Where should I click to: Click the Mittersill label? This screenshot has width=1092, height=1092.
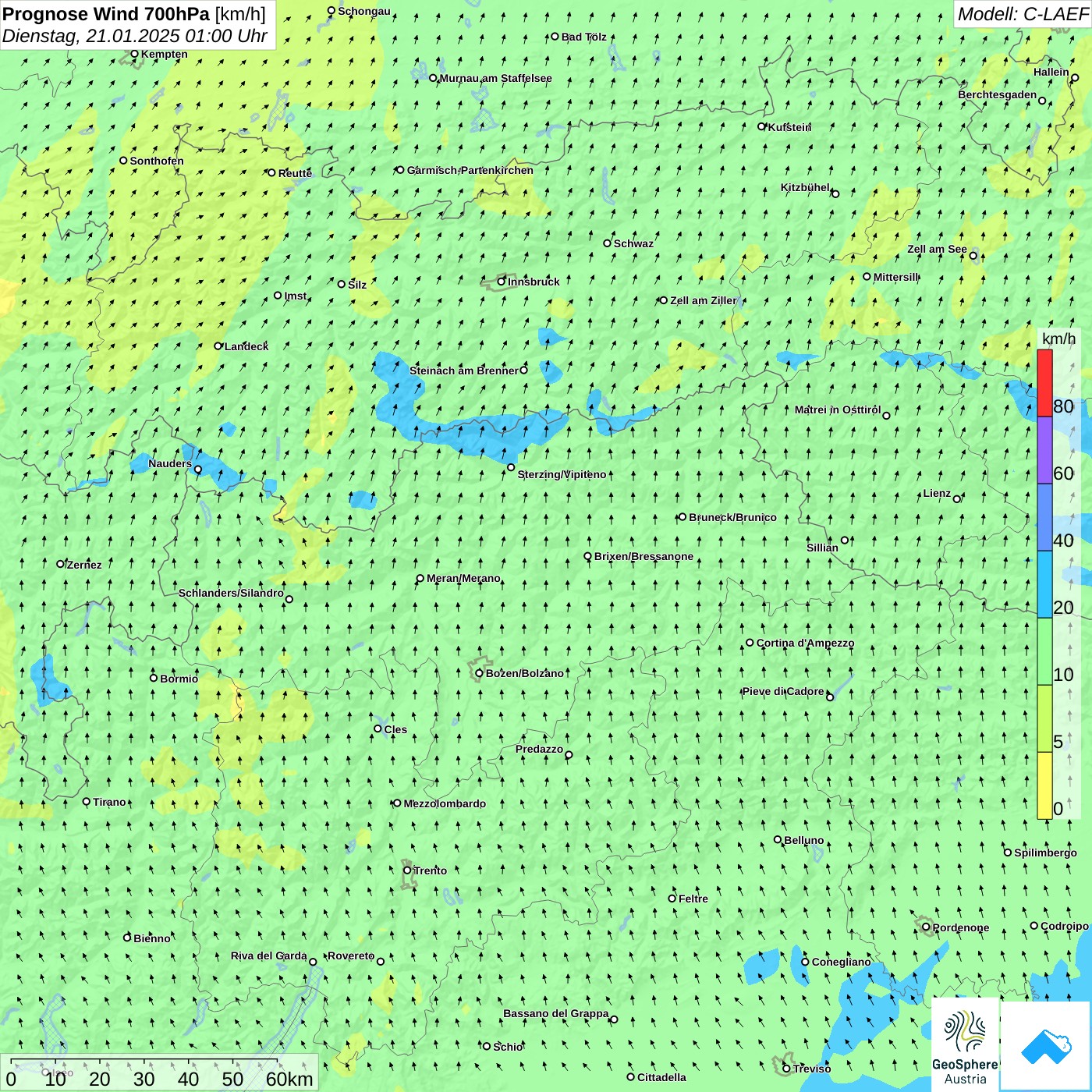[896, 277]
